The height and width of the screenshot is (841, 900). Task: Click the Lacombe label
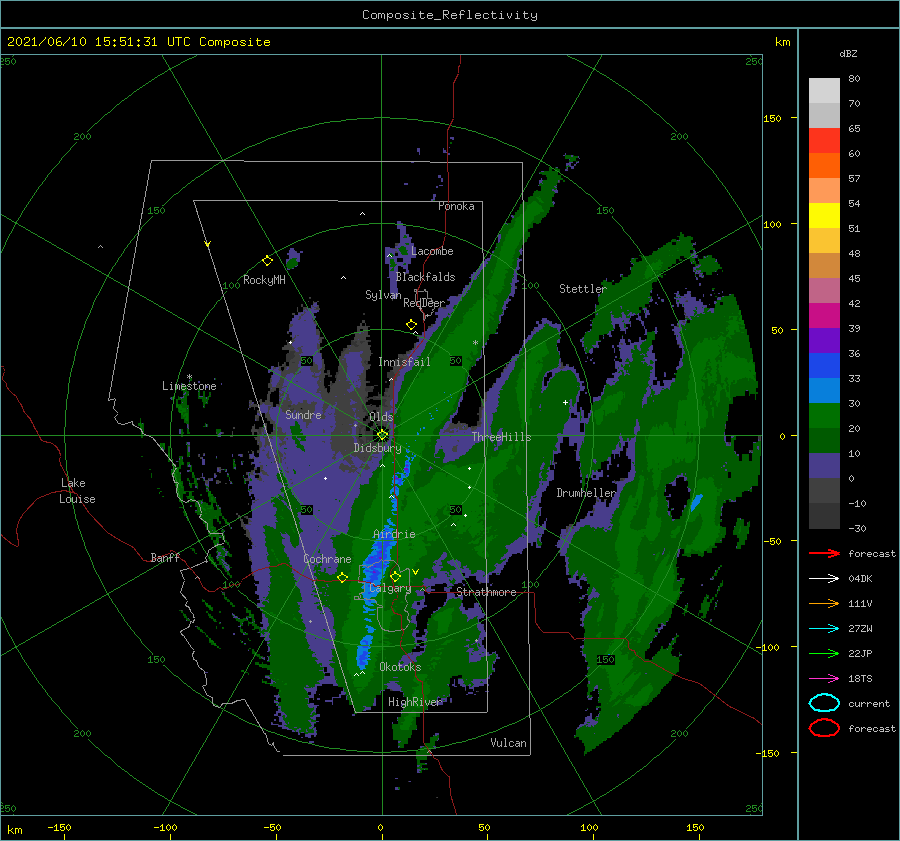click(432, 251)
